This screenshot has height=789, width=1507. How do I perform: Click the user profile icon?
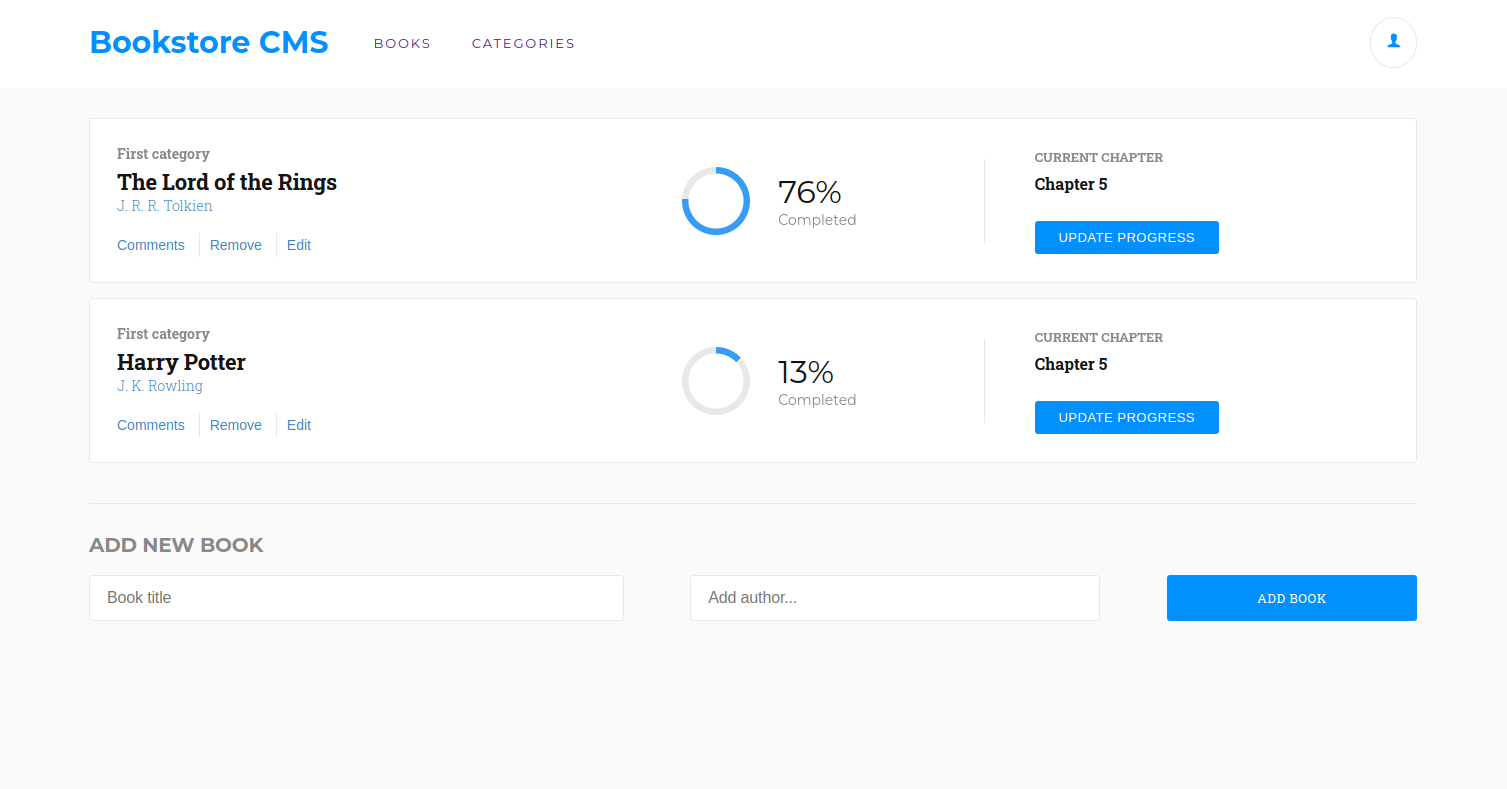1392,42
